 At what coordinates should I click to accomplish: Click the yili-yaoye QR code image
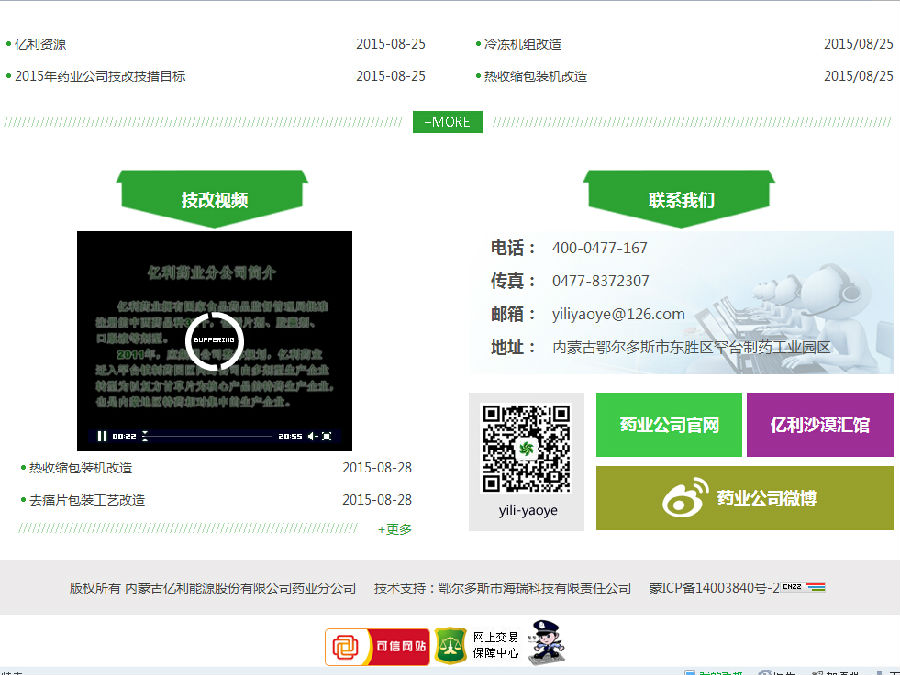(x=526, y=449)
